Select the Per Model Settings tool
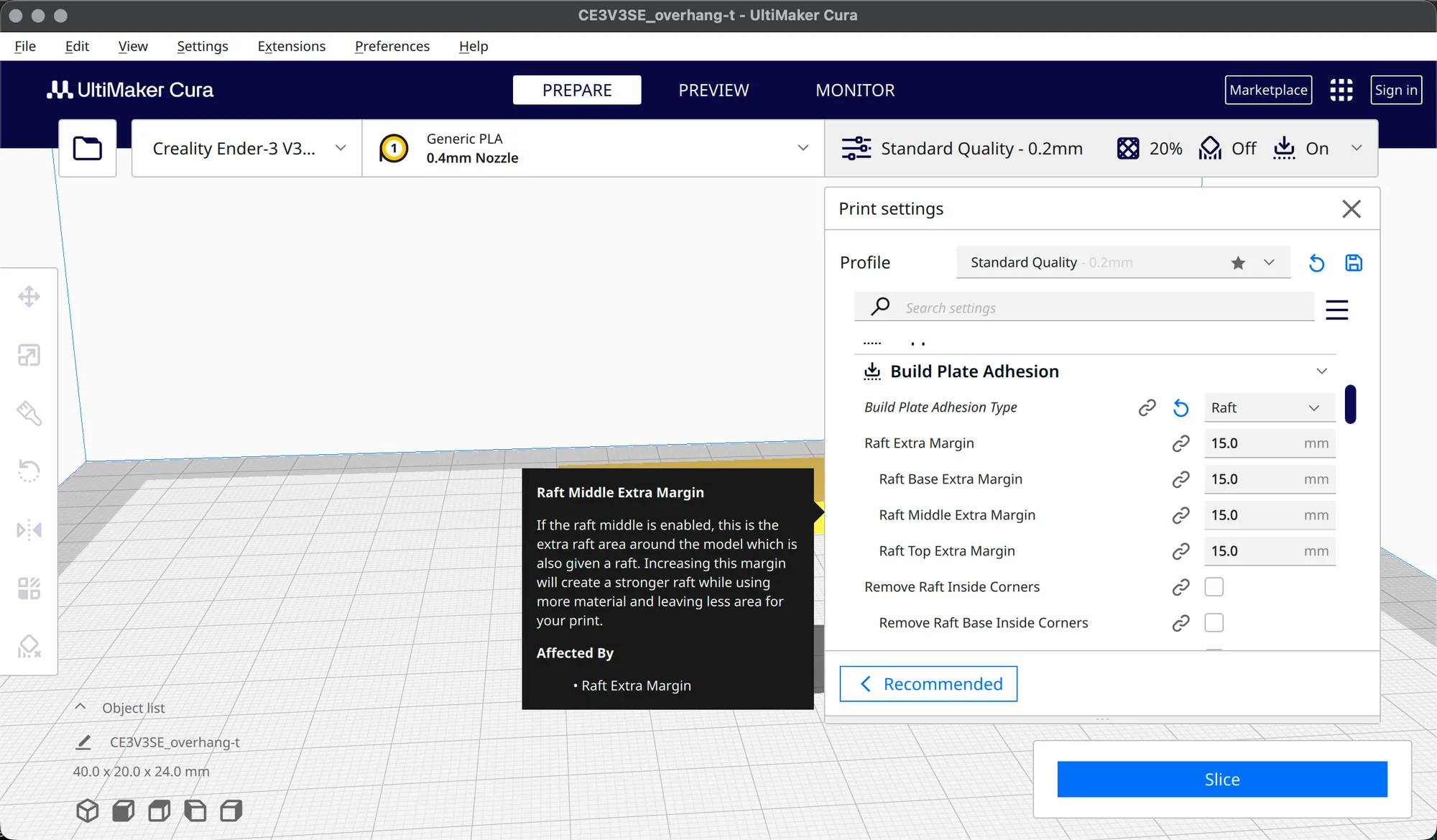This screenshot has width=1437, height=840. click(x=29, y=589)
